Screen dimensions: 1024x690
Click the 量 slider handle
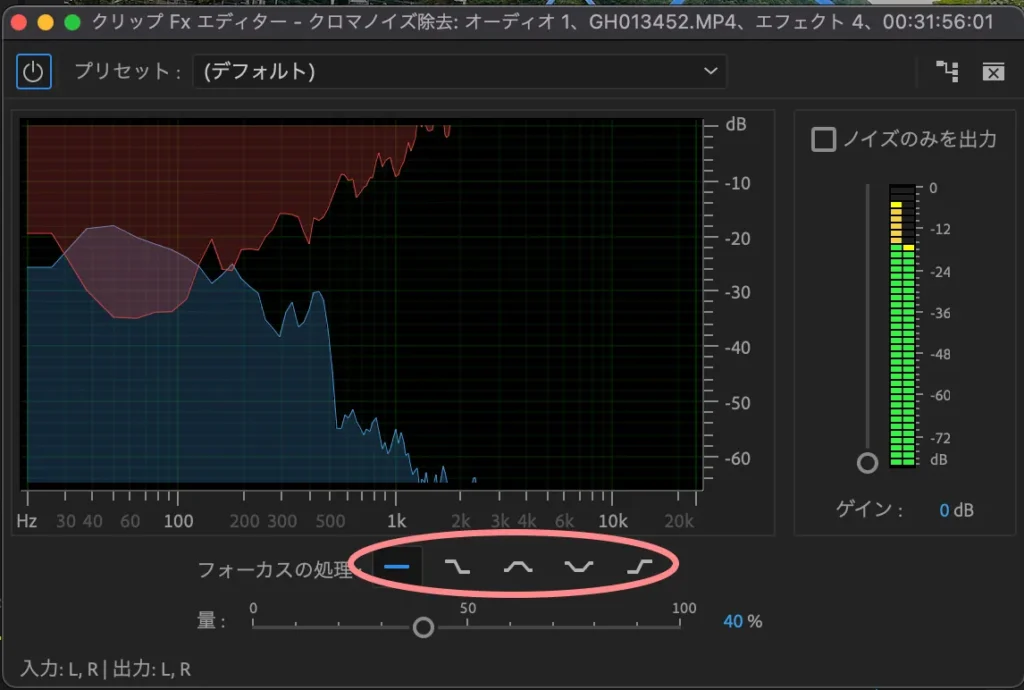pyautogui.click(x=424, y=627)
